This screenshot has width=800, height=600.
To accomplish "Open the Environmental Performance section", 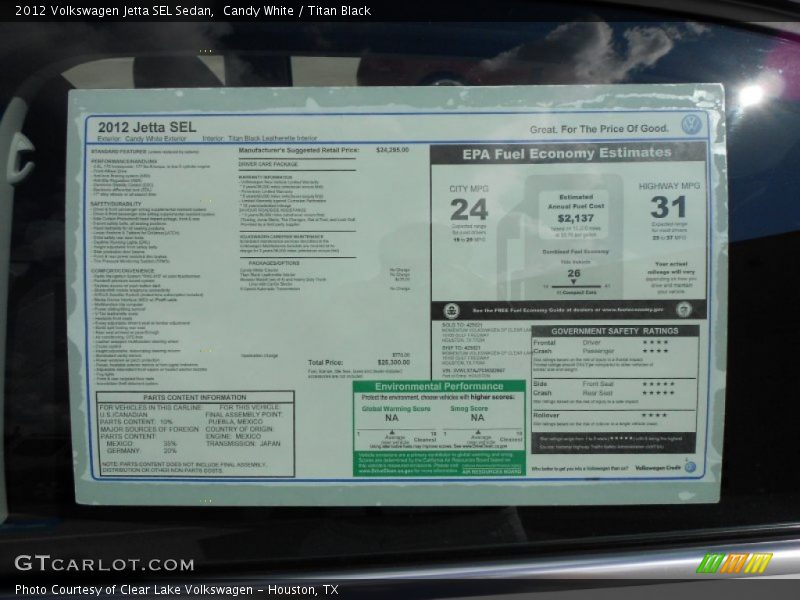I will [440, 384].
